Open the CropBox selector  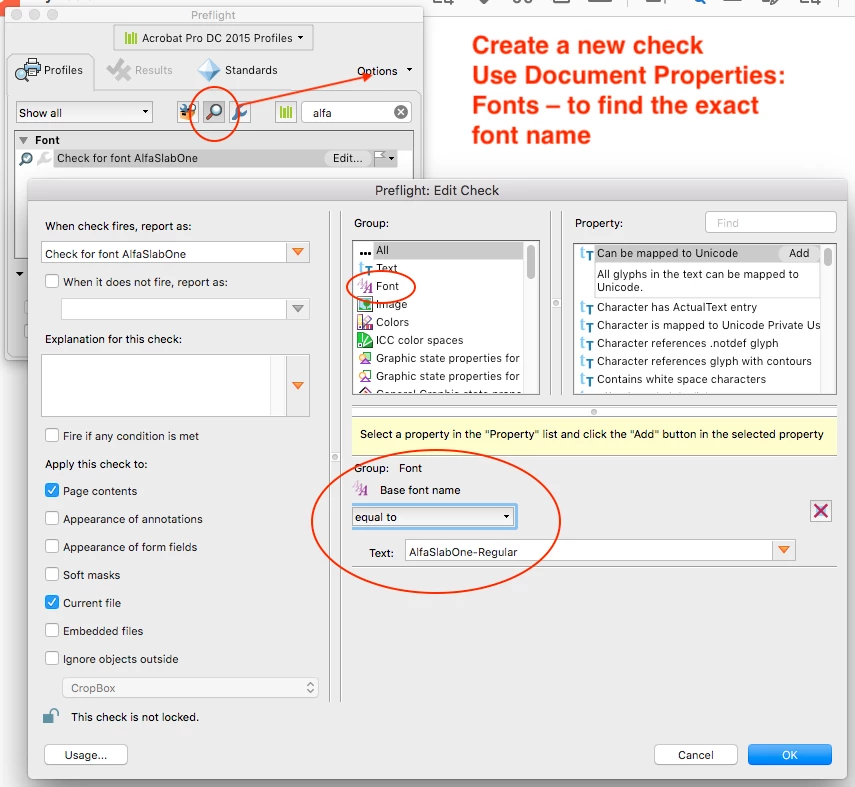point(190,688)
